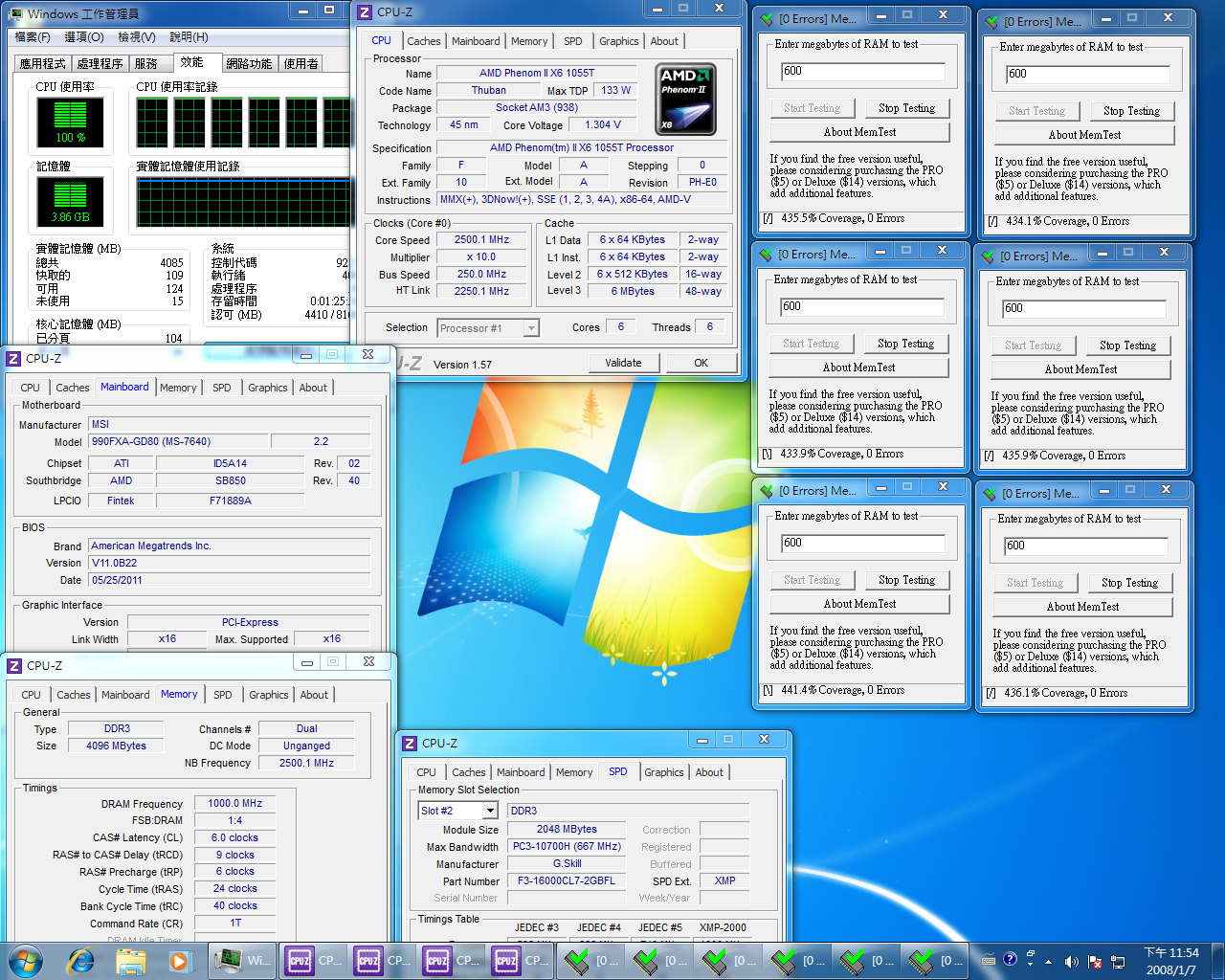Click RAM megabytes field in MemTest at 441.4% coverage
The width and height of the screenshot is (1225, 980).
tap(862, 544)
